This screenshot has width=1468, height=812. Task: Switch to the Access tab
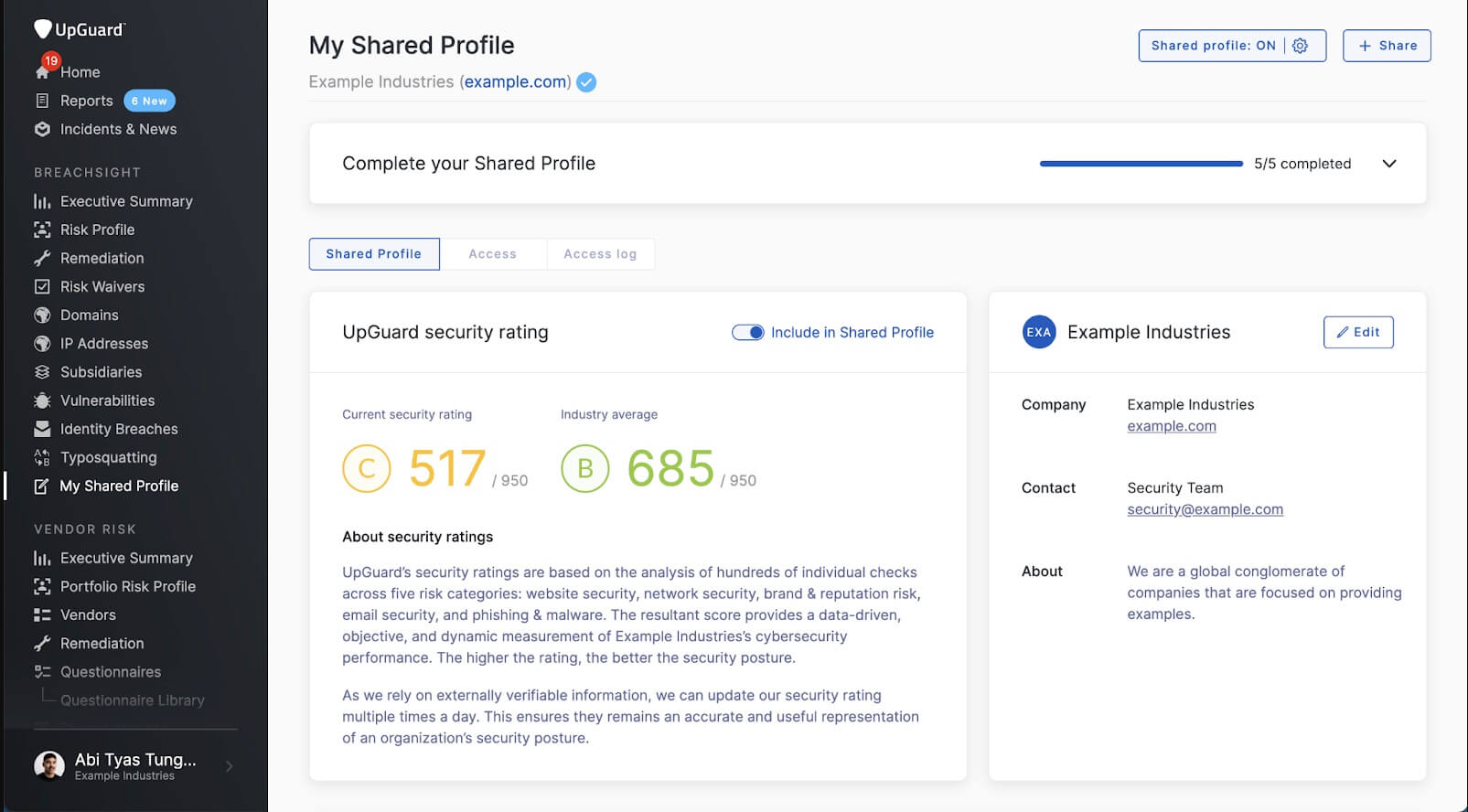tap(493, 254)
